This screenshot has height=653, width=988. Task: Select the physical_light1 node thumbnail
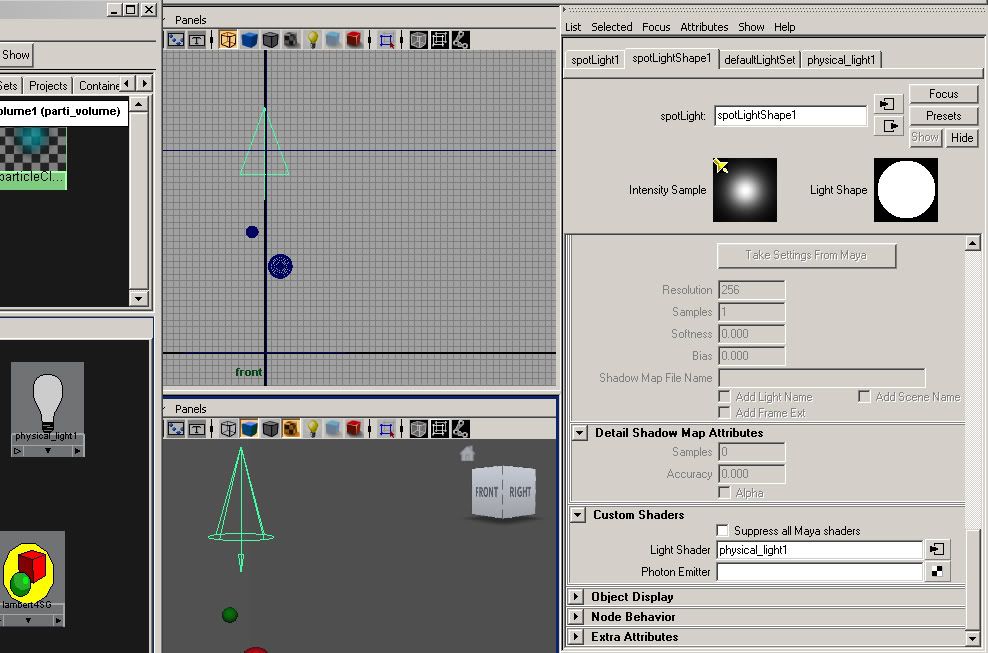click(47, 402)
